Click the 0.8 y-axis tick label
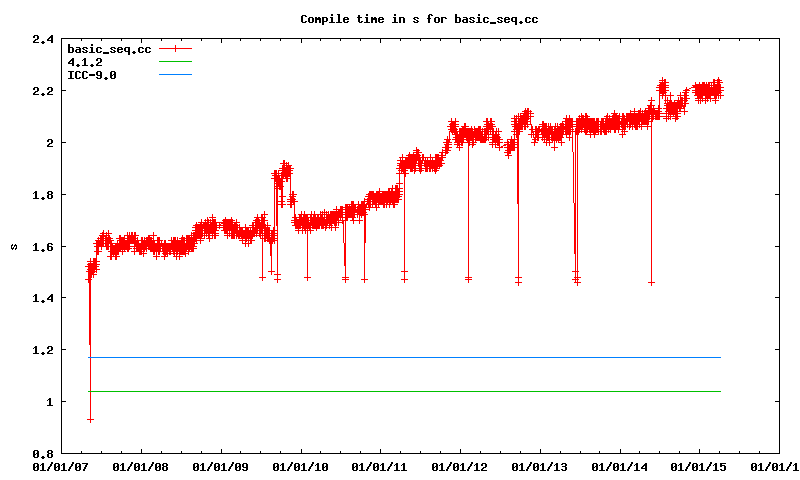800x480 pixels. [x=43, y=453]
